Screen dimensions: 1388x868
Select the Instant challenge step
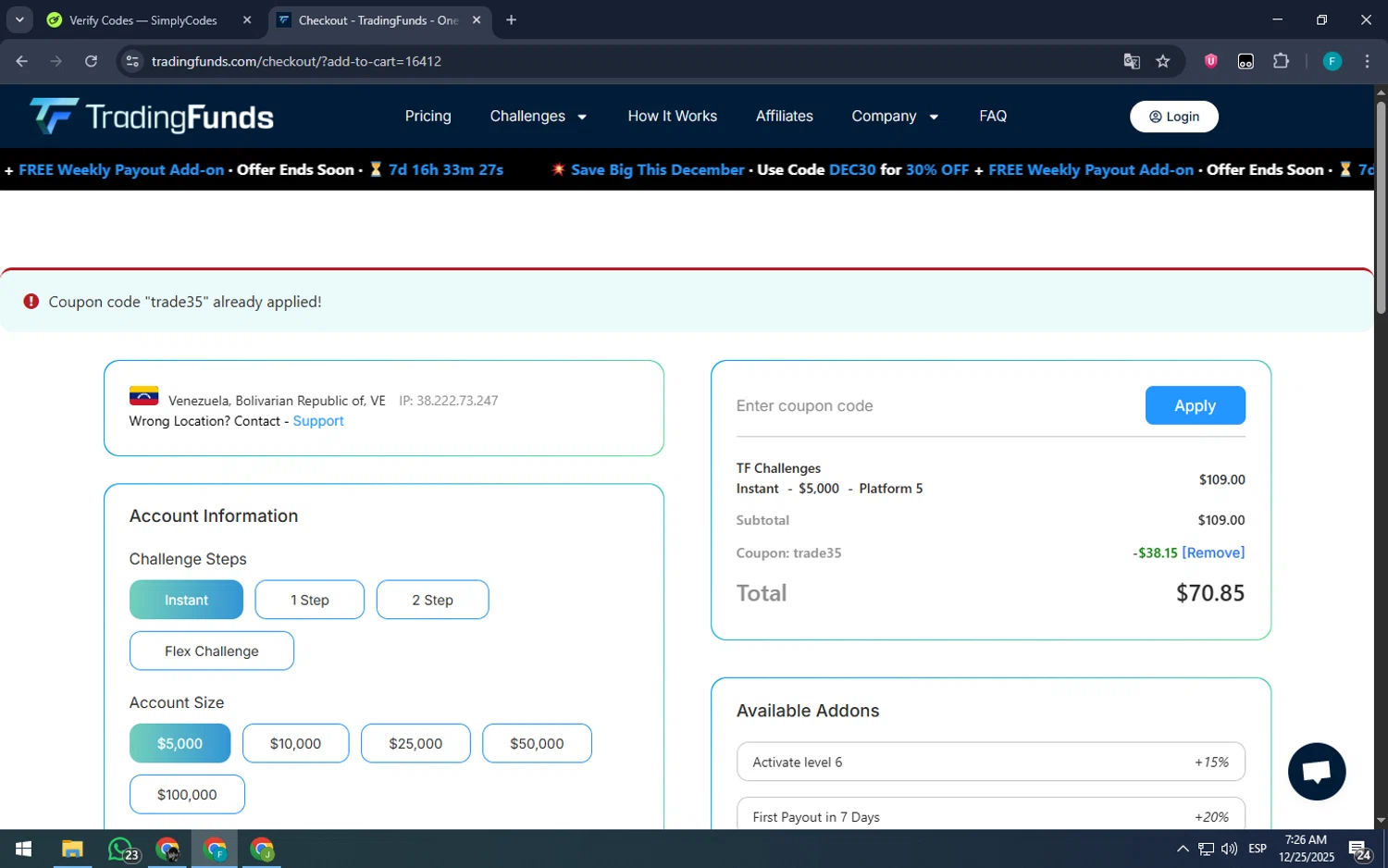click(186, 600)
